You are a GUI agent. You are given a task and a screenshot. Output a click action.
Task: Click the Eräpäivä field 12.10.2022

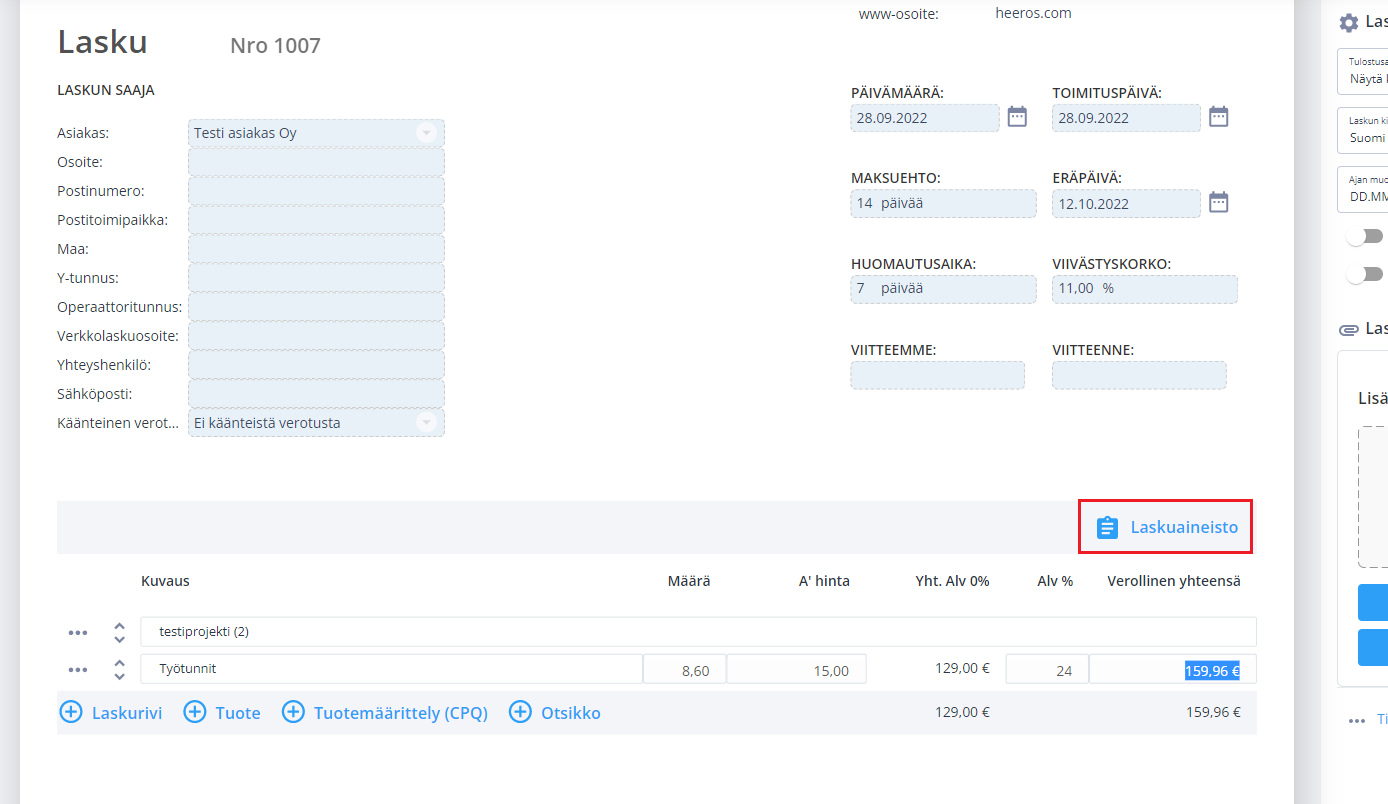point(1126,204)
